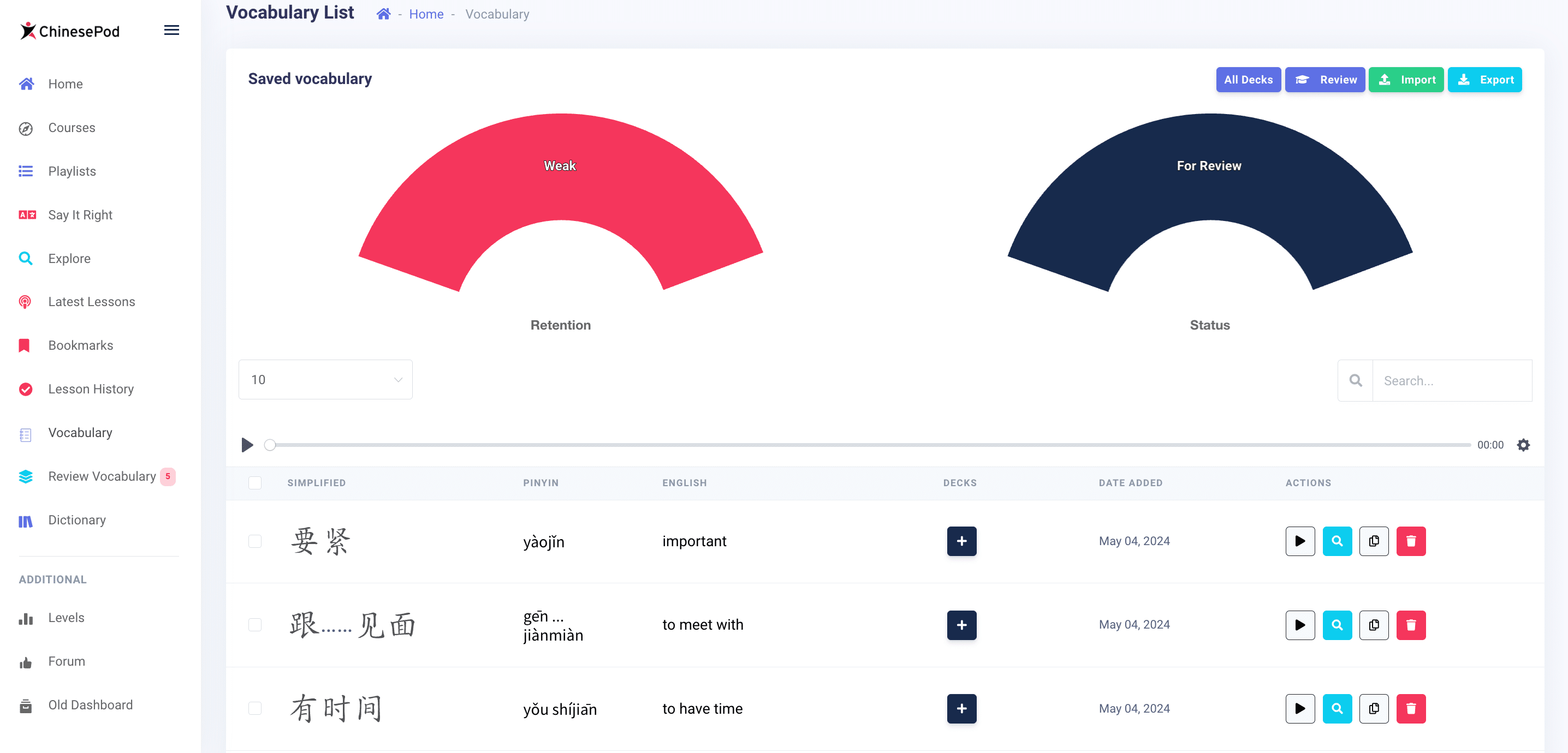Delete the 'important' vocabulary entry
The image size is (1568, 753).
(x=1410, y=541)
